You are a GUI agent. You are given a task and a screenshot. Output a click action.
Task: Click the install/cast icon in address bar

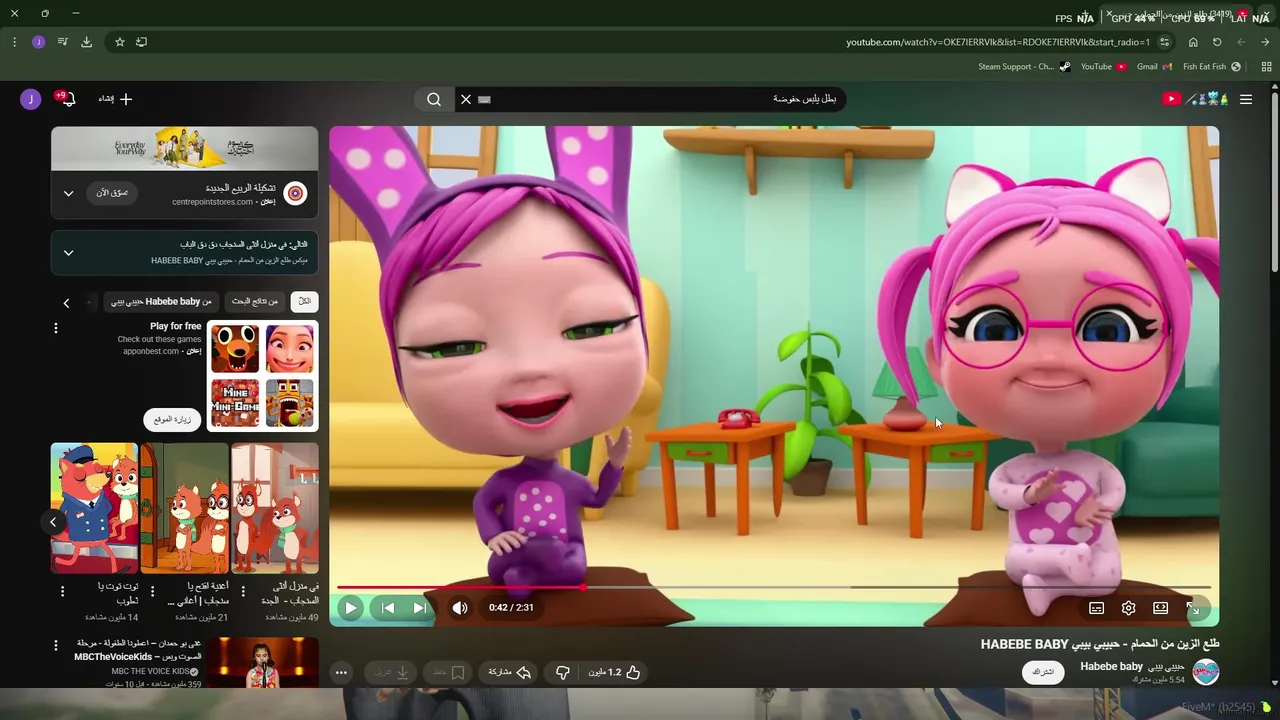[x=141, y=42]
